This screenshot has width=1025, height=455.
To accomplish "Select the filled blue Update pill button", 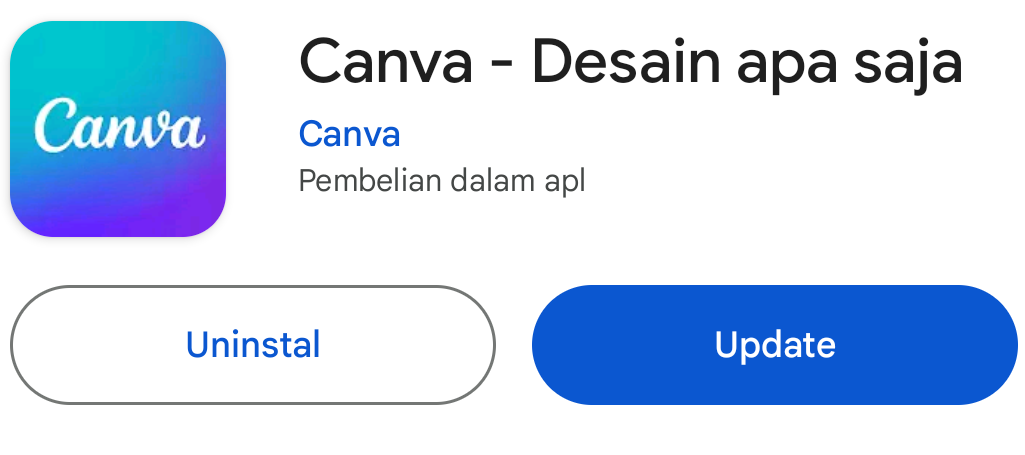I will (775, 345).
